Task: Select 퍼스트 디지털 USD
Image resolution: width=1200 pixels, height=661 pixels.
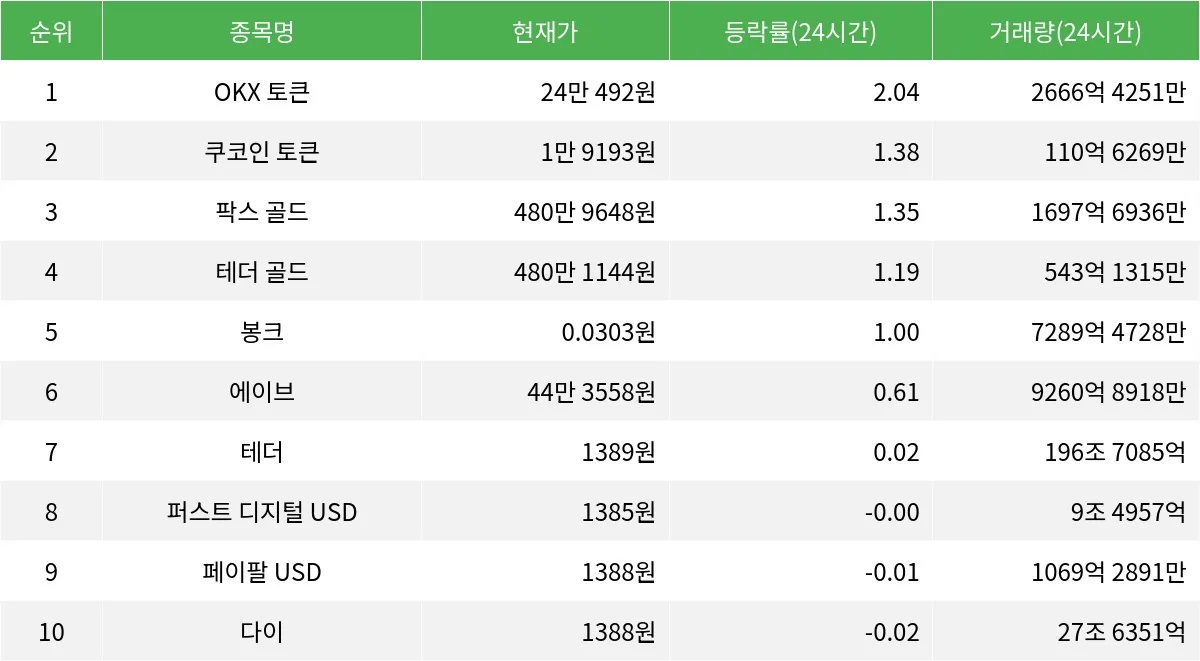Action: pos(262,512)
